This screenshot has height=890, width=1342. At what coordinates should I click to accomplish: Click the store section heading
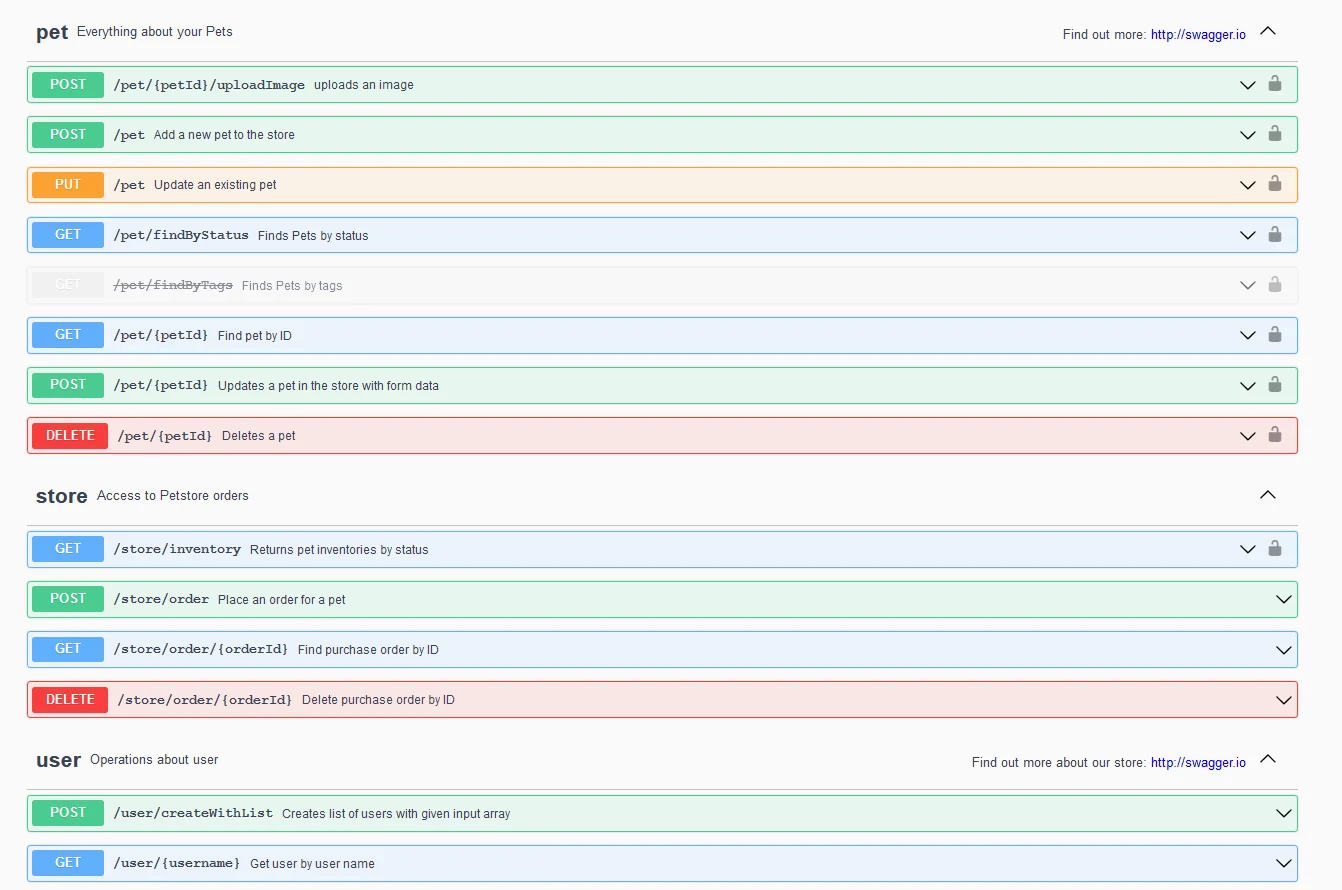(x=61, y=496)
